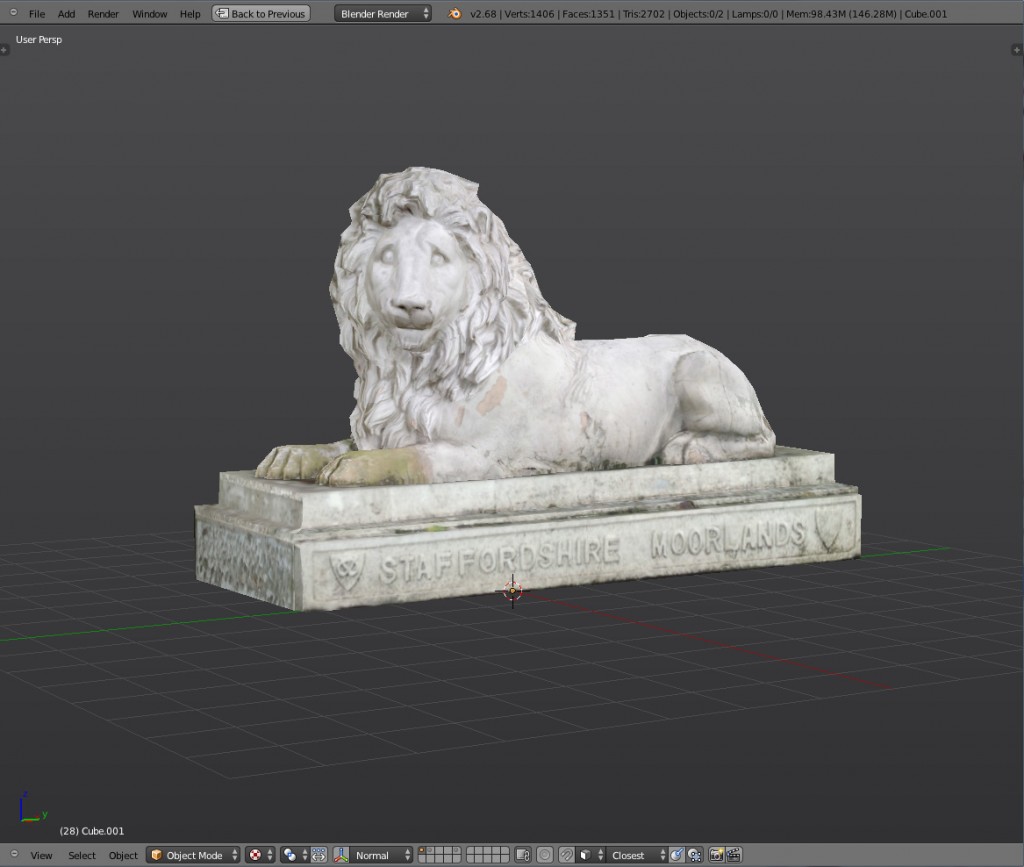Switch the render engine from Blender Render
Screen dimensions: 1024x867
[x=383, y=13]
